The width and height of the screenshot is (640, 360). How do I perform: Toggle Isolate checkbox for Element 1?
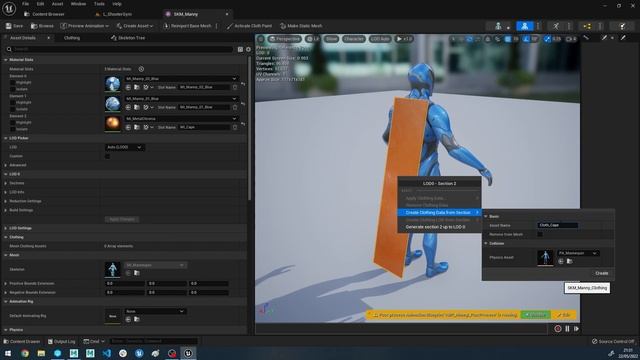pos(12,109)
